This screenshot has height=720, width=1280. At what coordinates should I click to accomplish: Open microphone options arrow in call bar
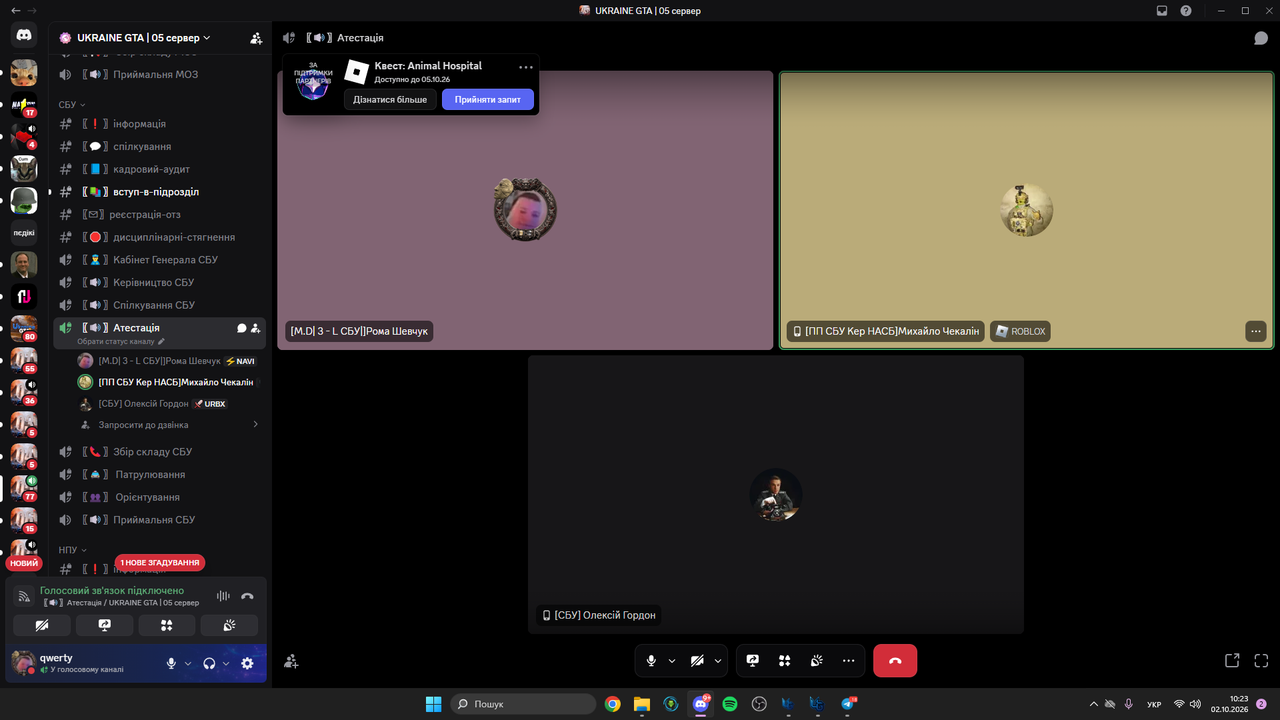point(671,661)
